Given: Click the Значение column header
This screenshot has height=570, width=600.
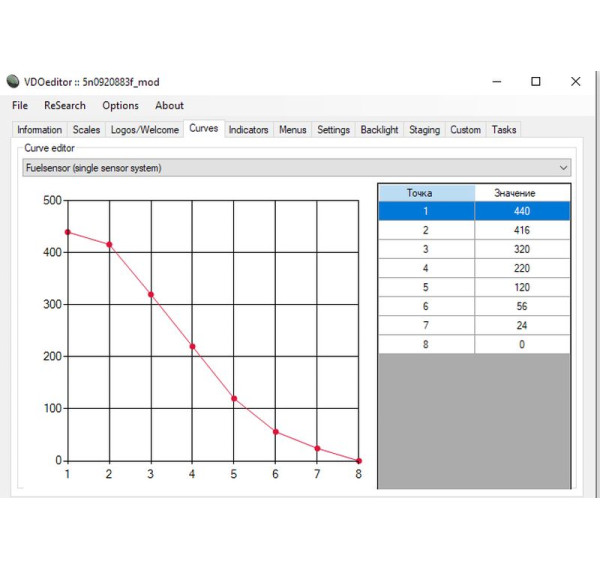Looking at the screenshot, I should point(522,193).
